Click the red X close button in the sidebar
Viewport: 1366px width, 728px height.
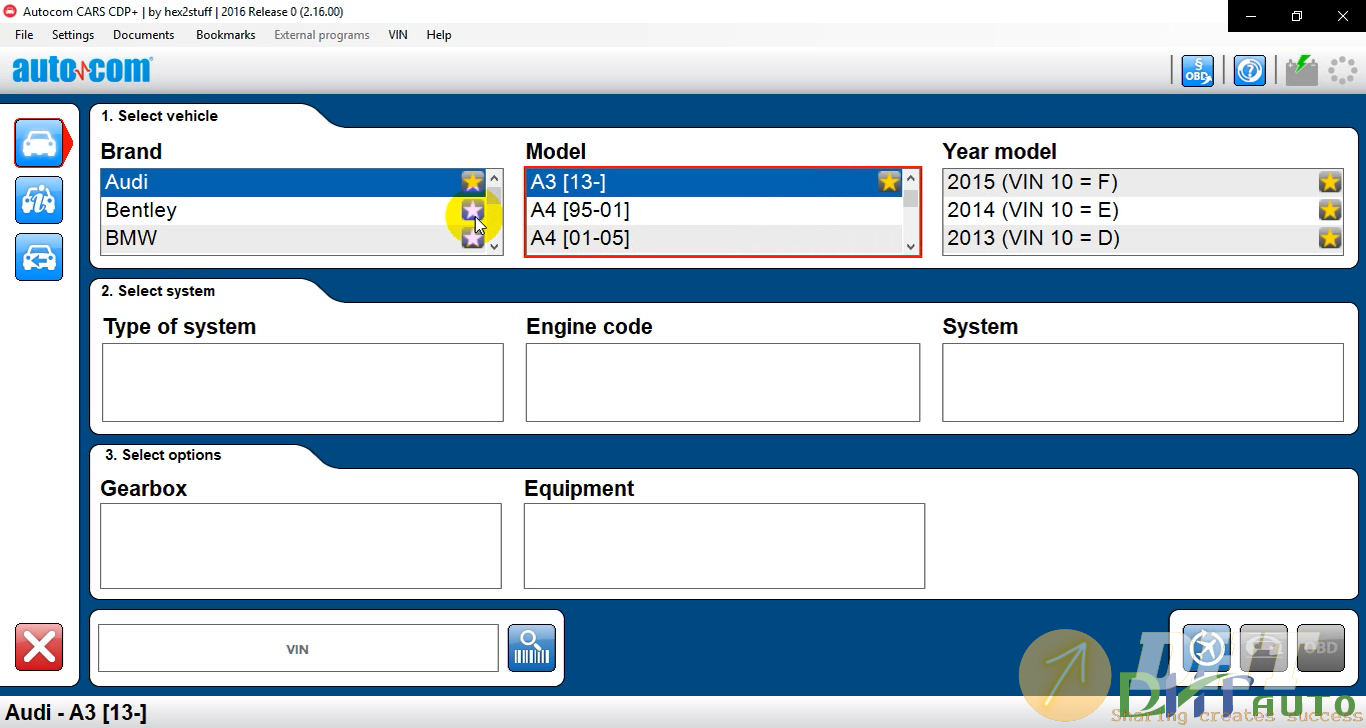click(39, 647)
